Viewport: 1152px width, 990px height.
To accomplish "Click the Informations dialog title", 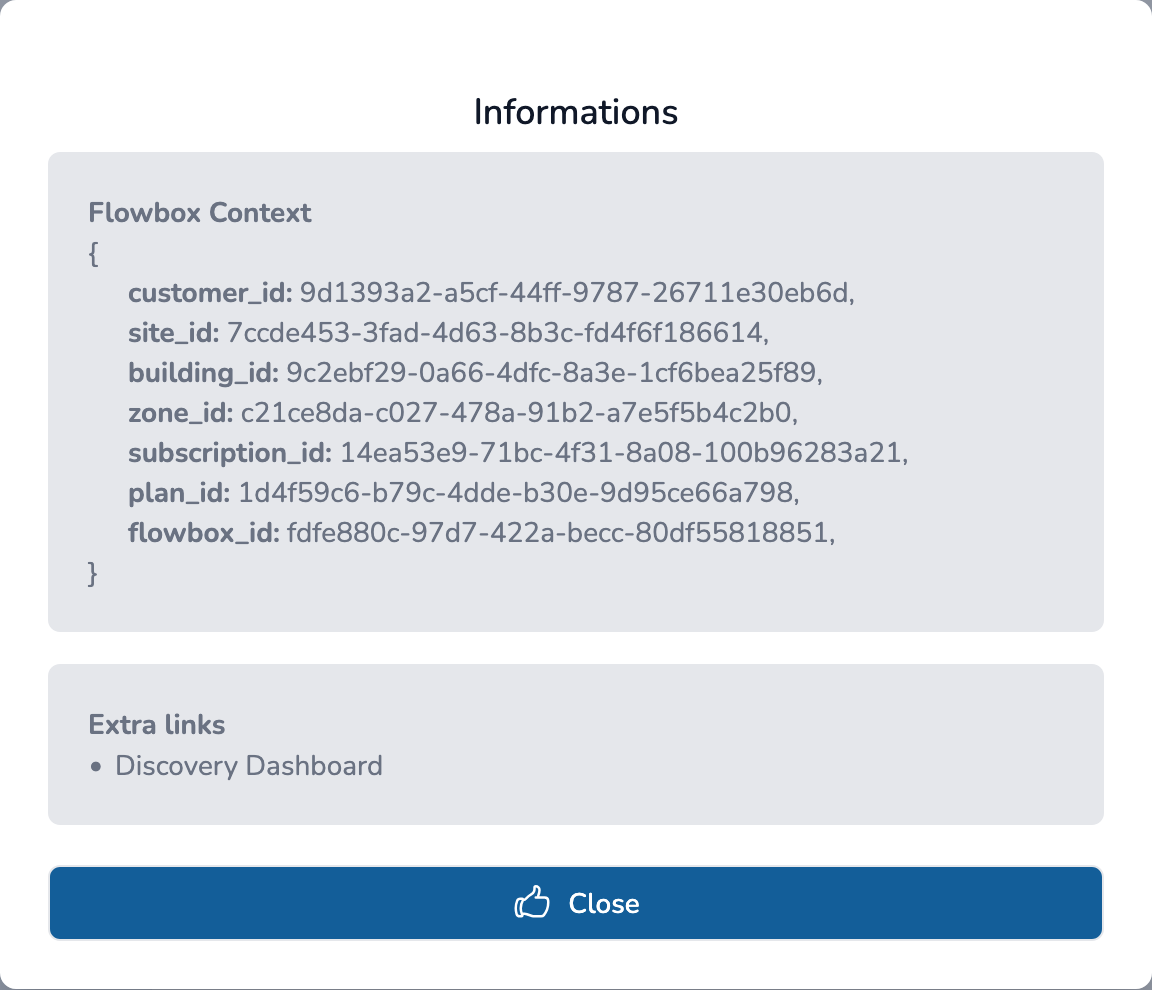I will 576,111.
